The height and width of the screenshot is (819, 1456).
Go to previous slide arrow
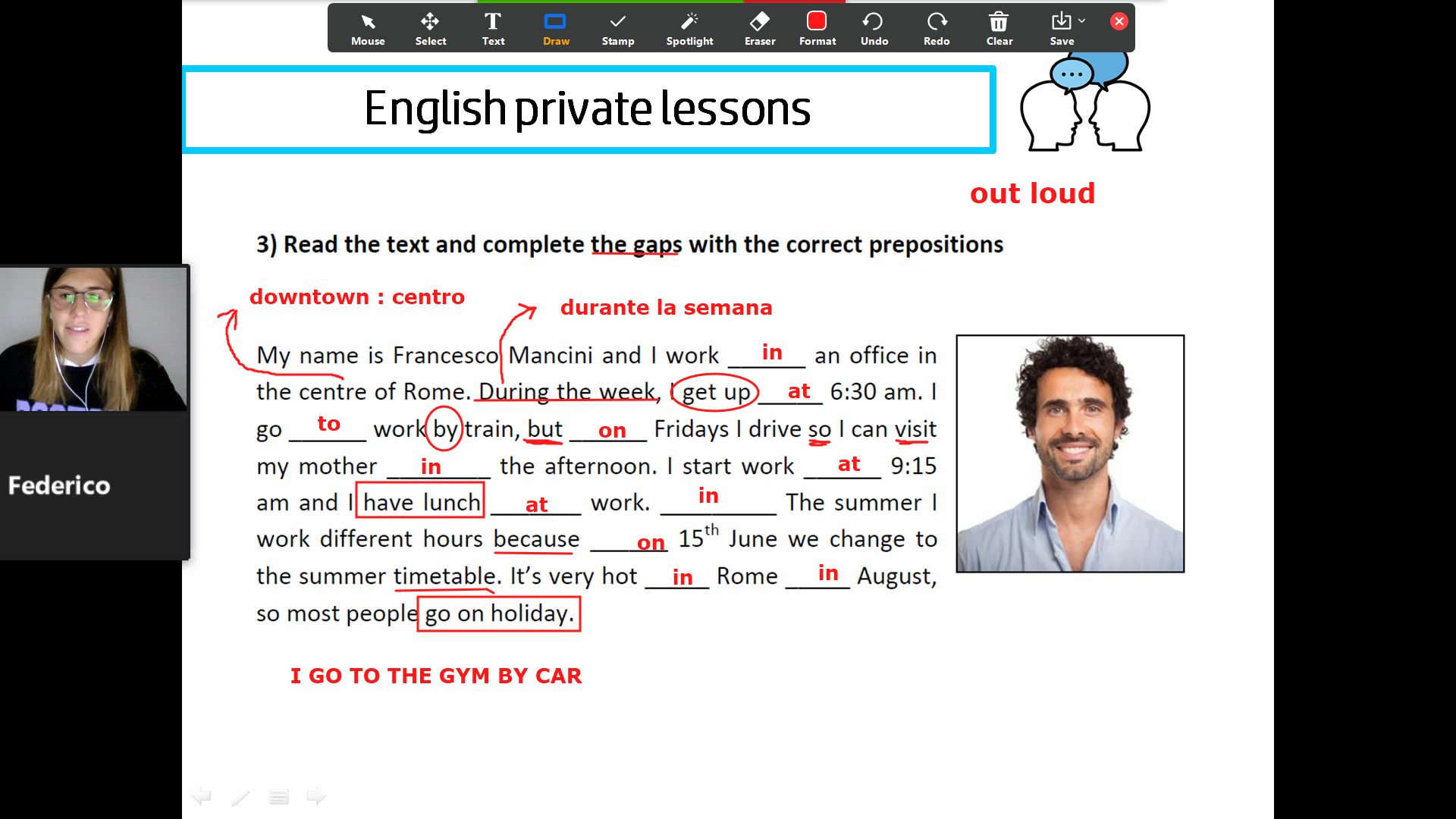(x=202, y=796)
